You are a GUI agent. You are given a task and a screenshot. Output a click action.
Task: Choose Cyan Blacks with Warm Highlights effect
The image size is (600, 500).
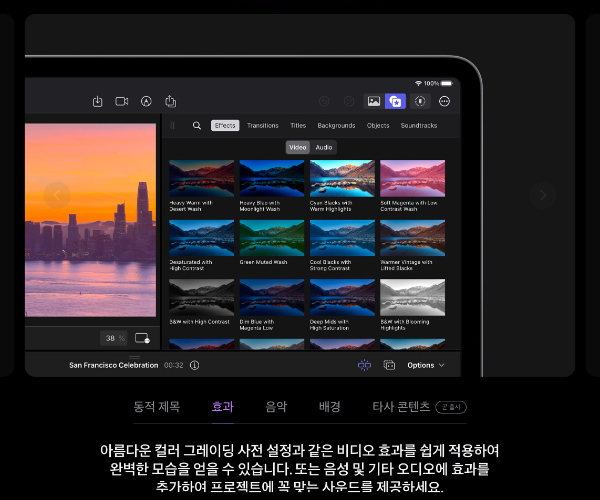pyautogui.click(x=342, y=186)
